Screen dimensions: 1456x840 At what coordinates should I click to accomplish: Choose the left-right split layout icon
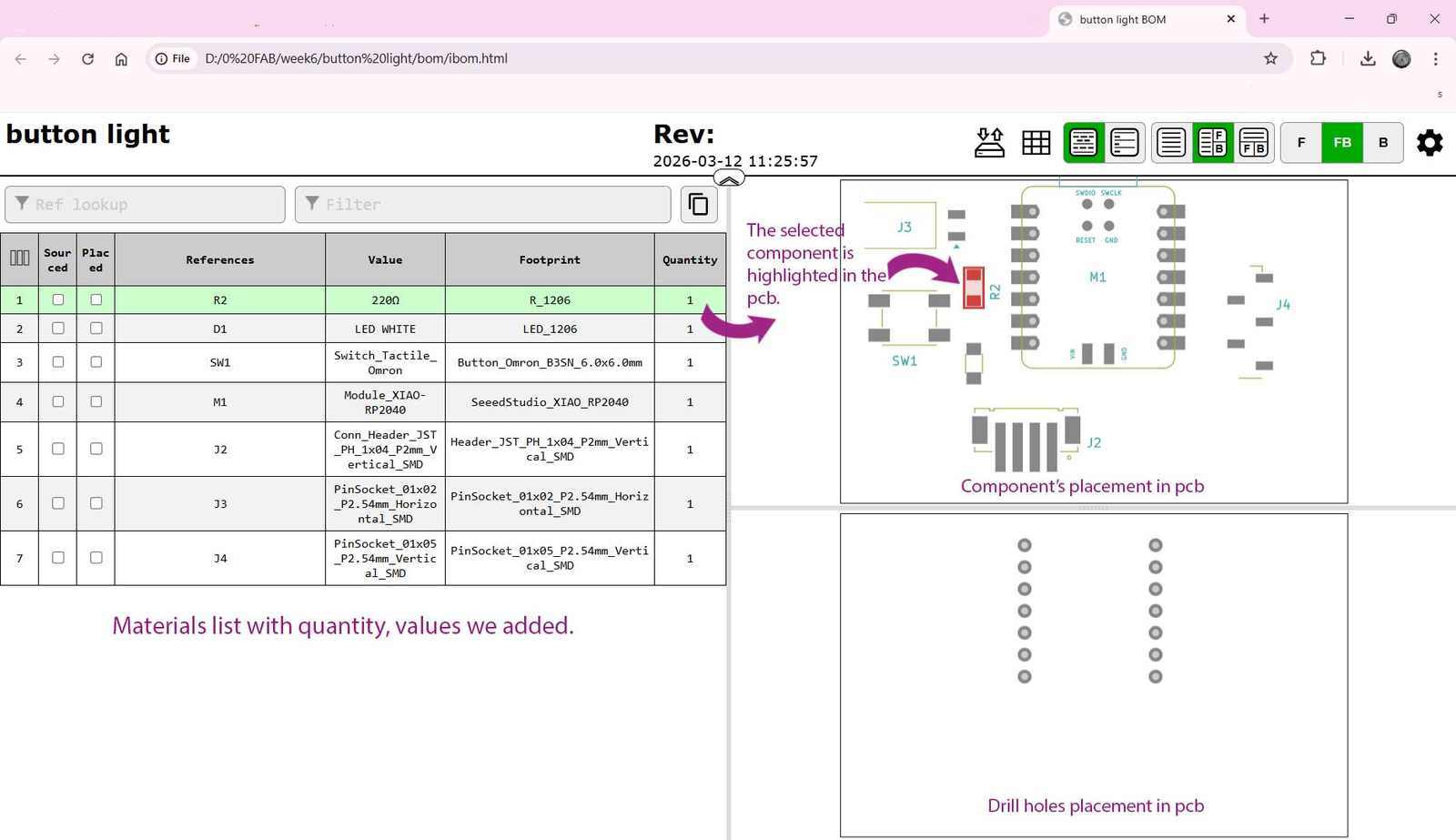click(1213, 142)
